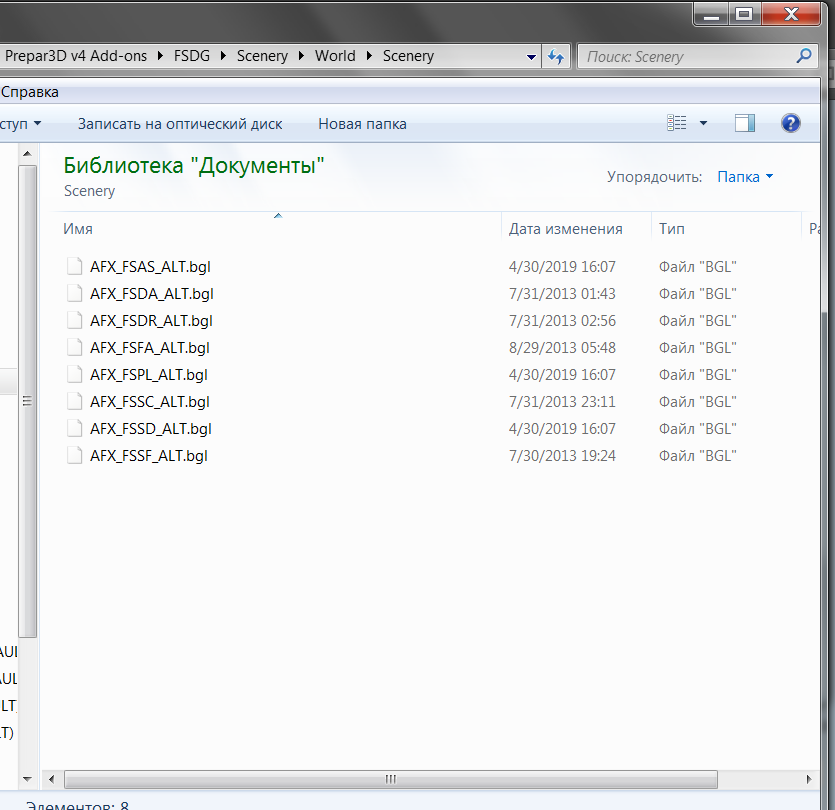The height and width of the screenshot is (810, 835).
Task: Select the AFX_FSPL_ALT.bgl file icon
Action: [74, 375]
